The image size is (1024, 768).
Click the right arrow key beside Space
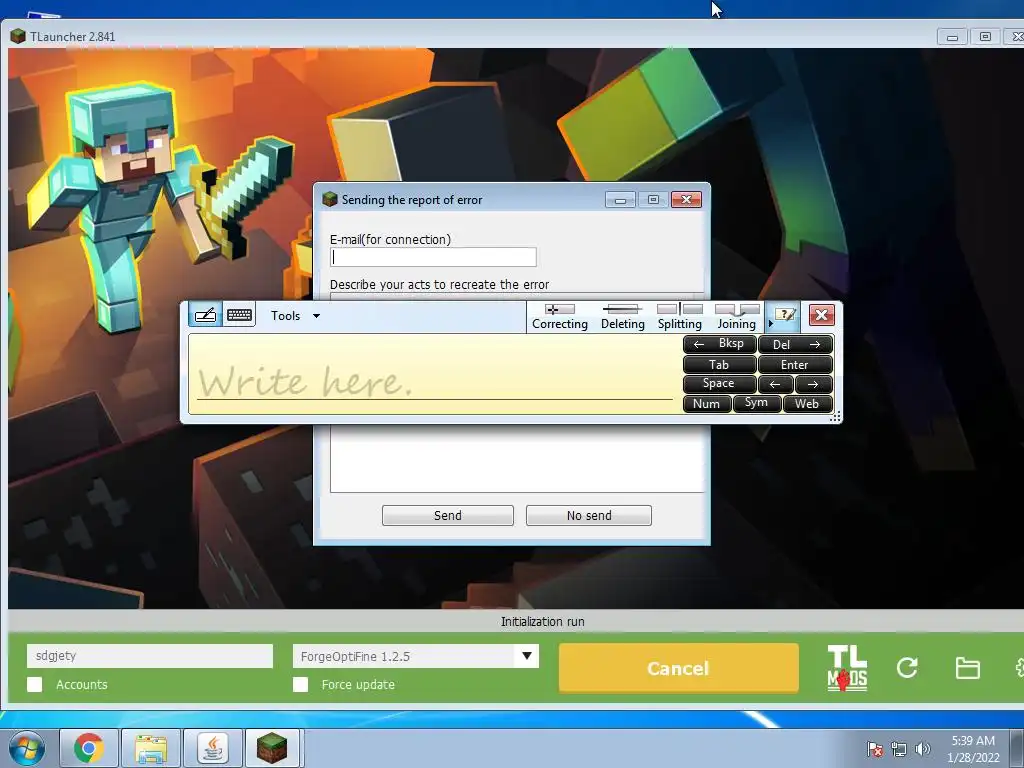(x=814, y=384)
